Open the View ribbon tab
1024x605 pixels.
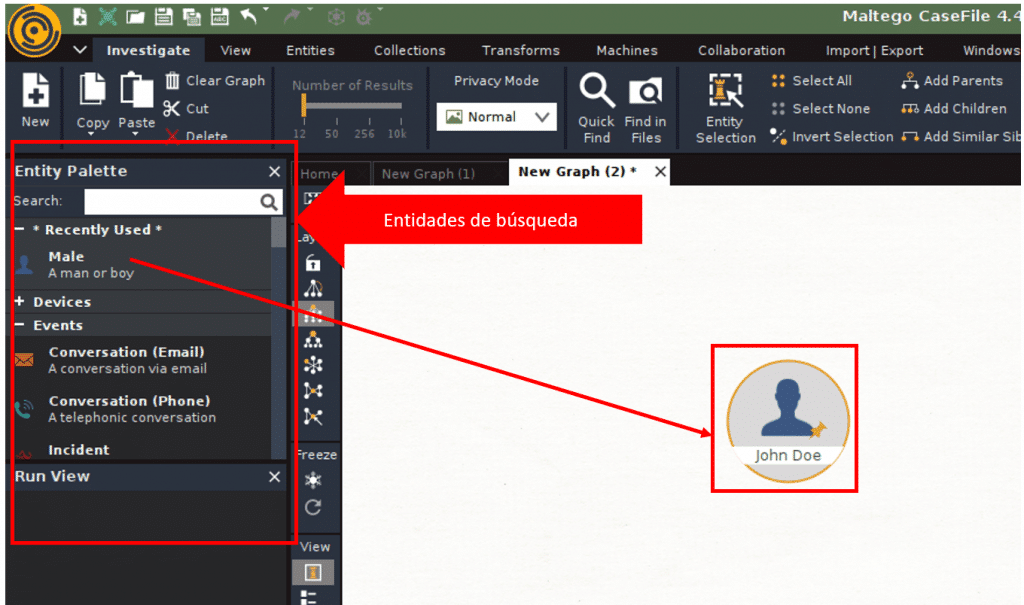(x=235, y=50)
